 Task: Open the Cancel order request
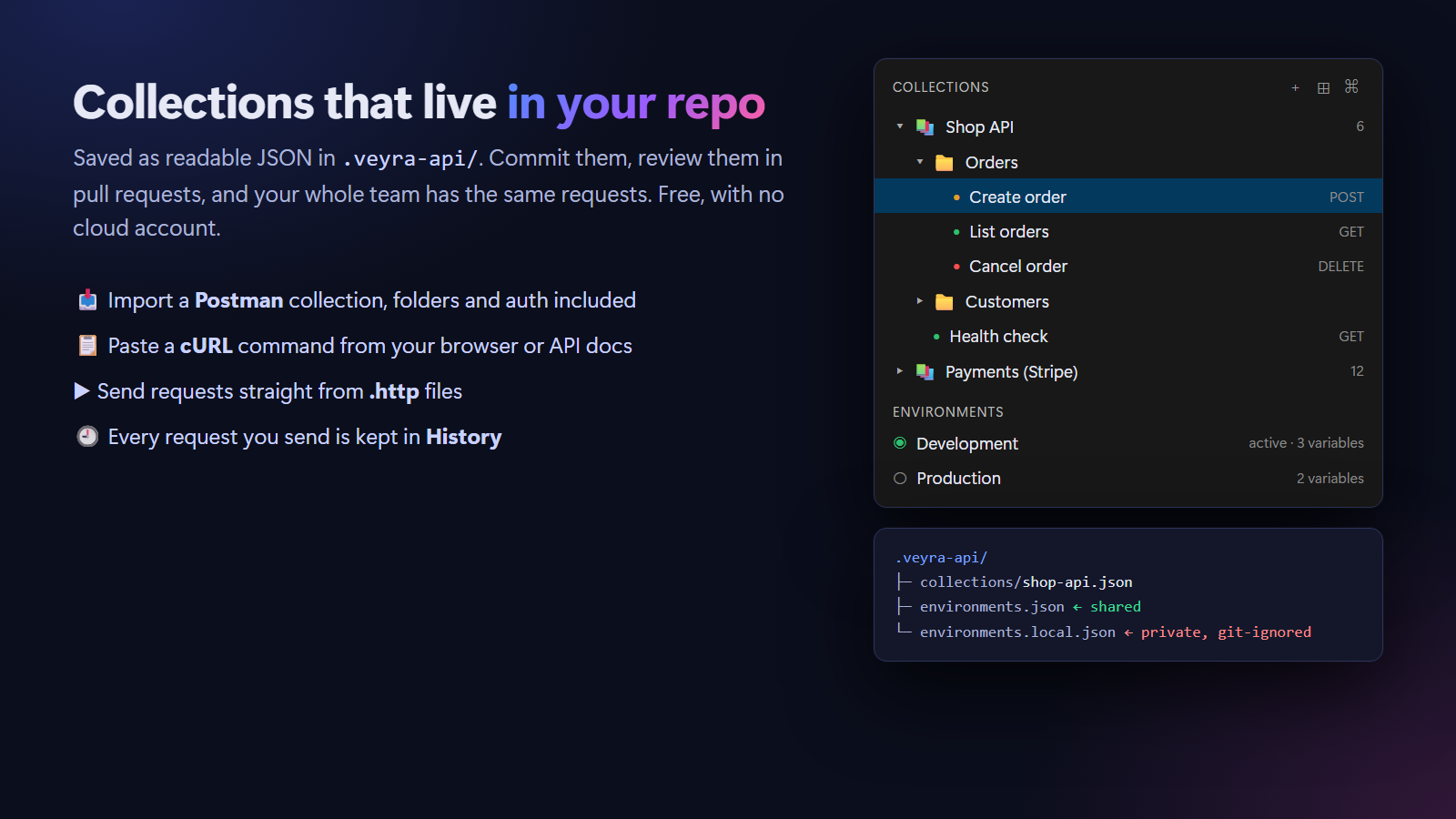pyautogui.click(x=1128, y=266)
